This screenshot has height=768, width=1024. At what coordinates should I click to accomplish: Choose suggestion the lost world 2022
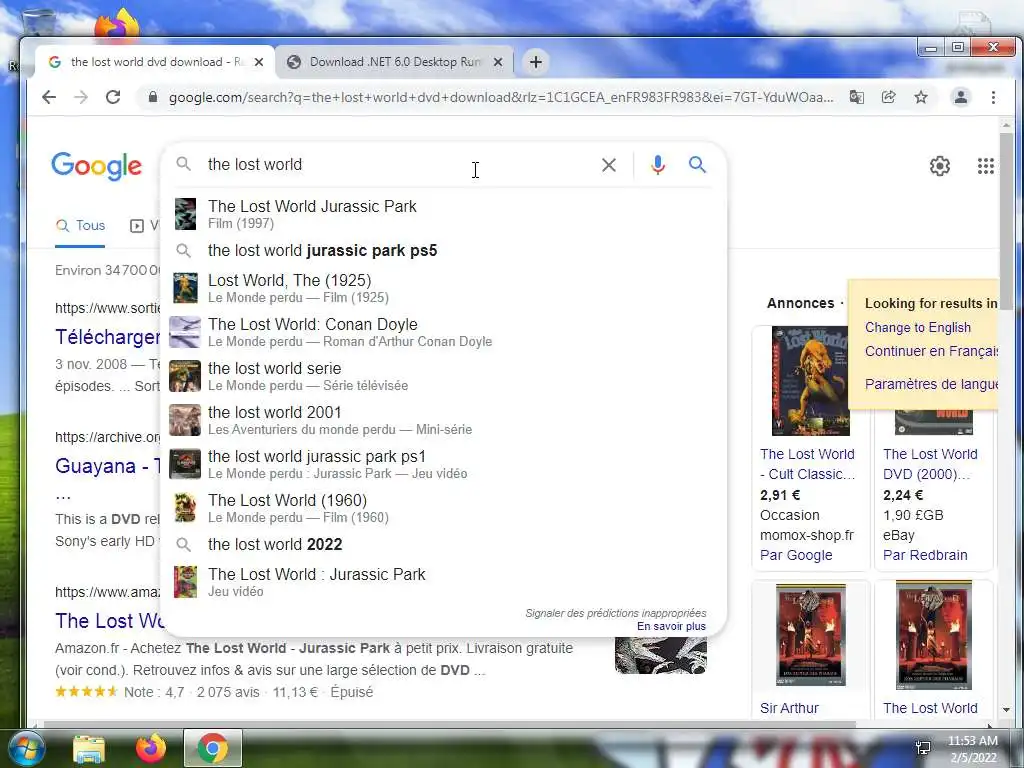443,545
